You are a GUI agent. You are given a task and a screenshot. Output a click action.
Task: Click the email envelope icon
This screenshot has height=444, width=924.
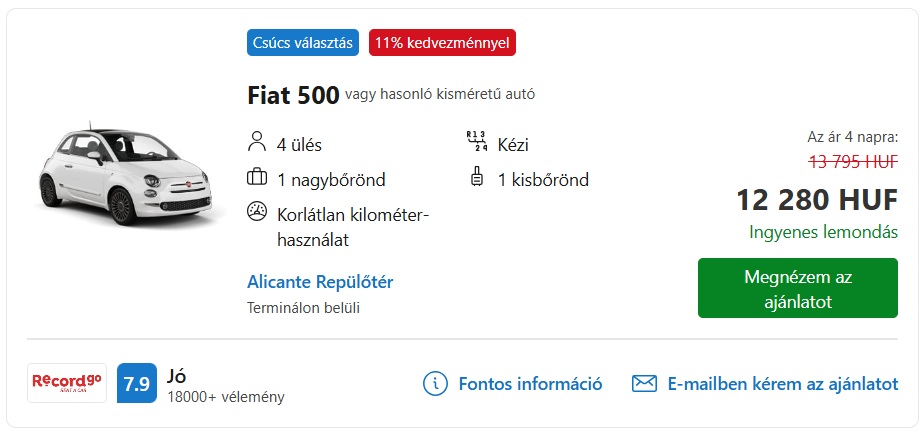tap(644, 384)
